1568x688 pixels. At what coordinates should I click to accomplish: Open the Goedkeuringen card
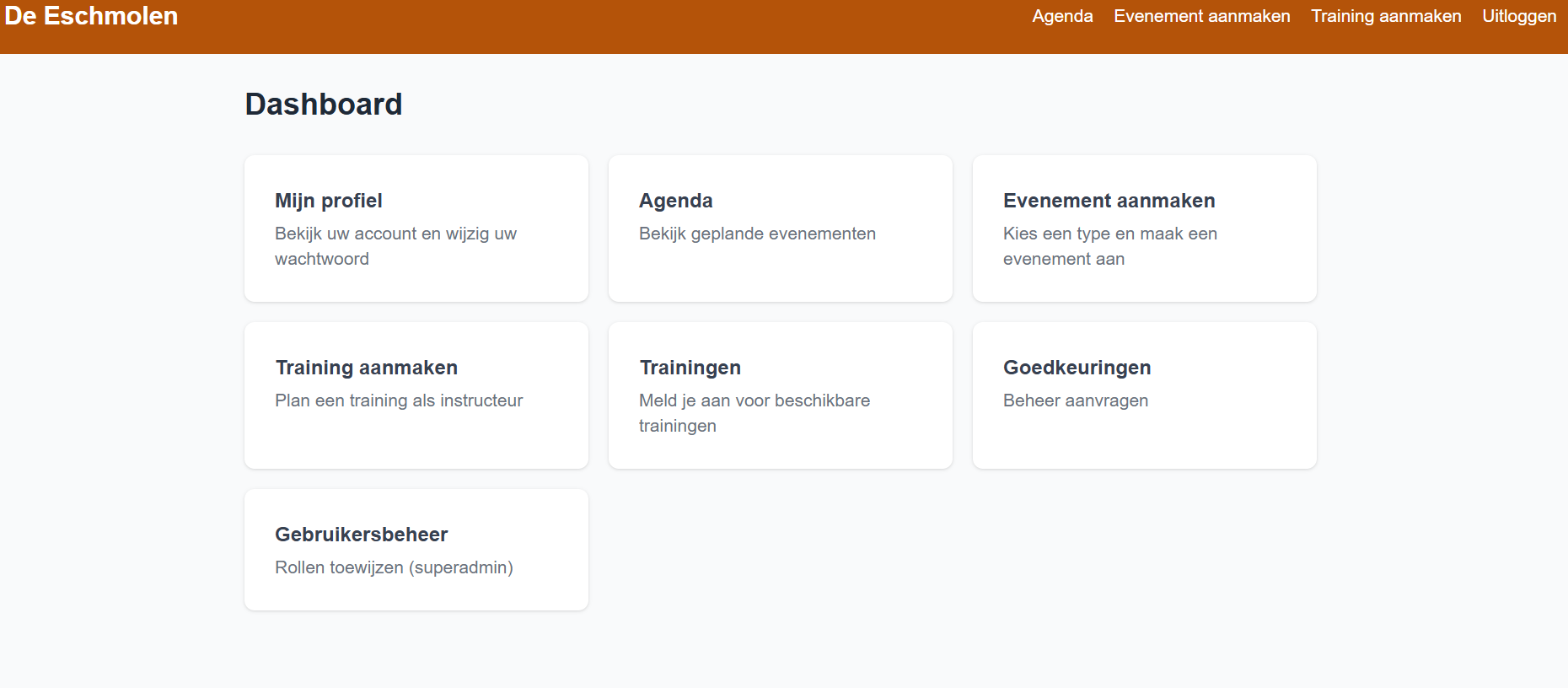click(x=1145, y=395)
